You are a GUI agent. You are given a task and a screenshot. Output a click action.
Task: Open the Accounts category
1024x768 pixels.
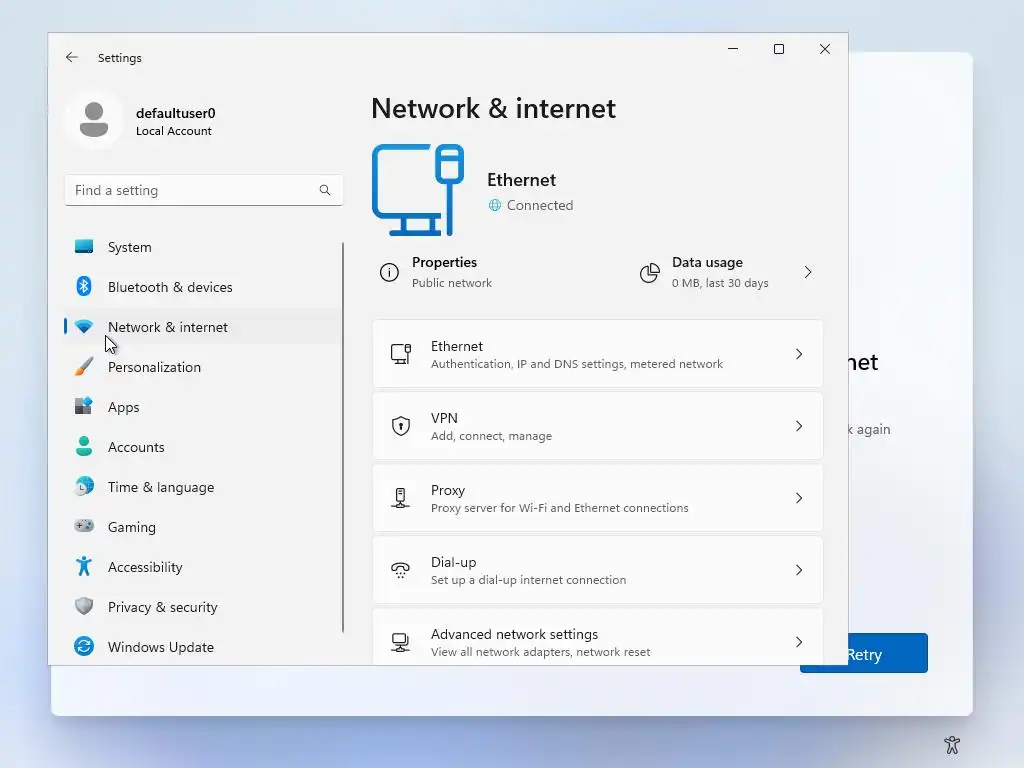203,447
